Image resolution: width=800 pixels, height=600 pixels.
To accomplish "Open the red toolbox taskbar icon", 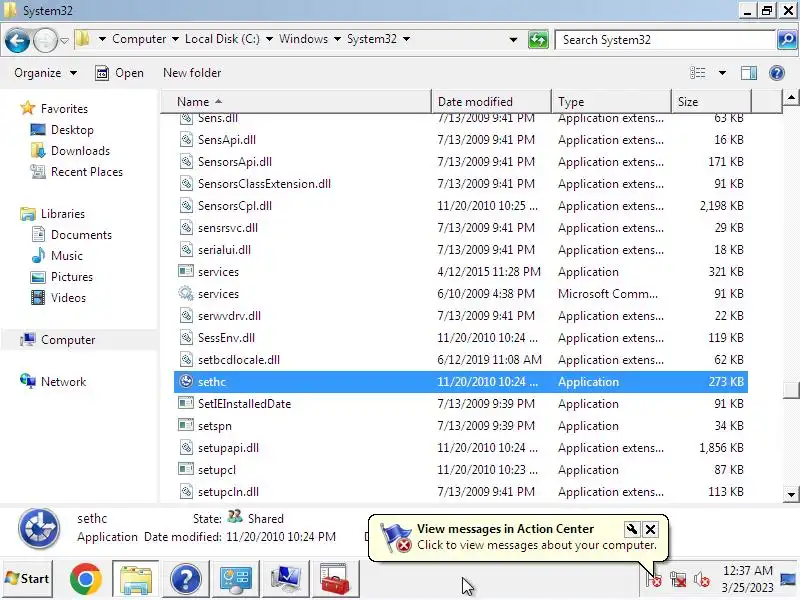I will [334, 579].
